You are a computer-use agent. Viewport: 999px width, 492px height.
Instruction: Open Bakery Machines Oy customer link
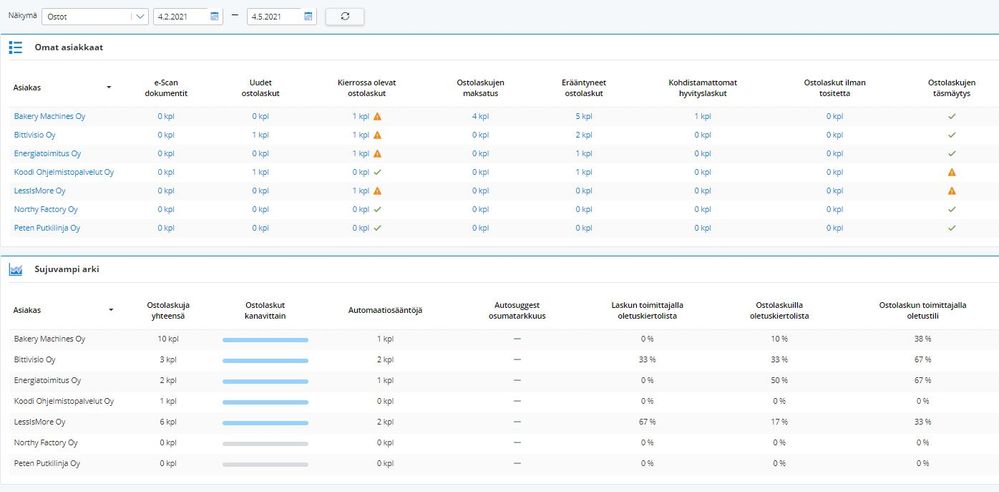(49, 117)
